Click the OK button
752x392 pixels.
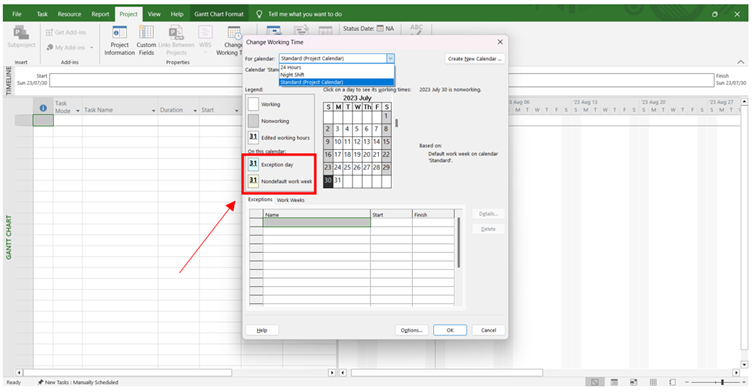(x=450, y=330)
